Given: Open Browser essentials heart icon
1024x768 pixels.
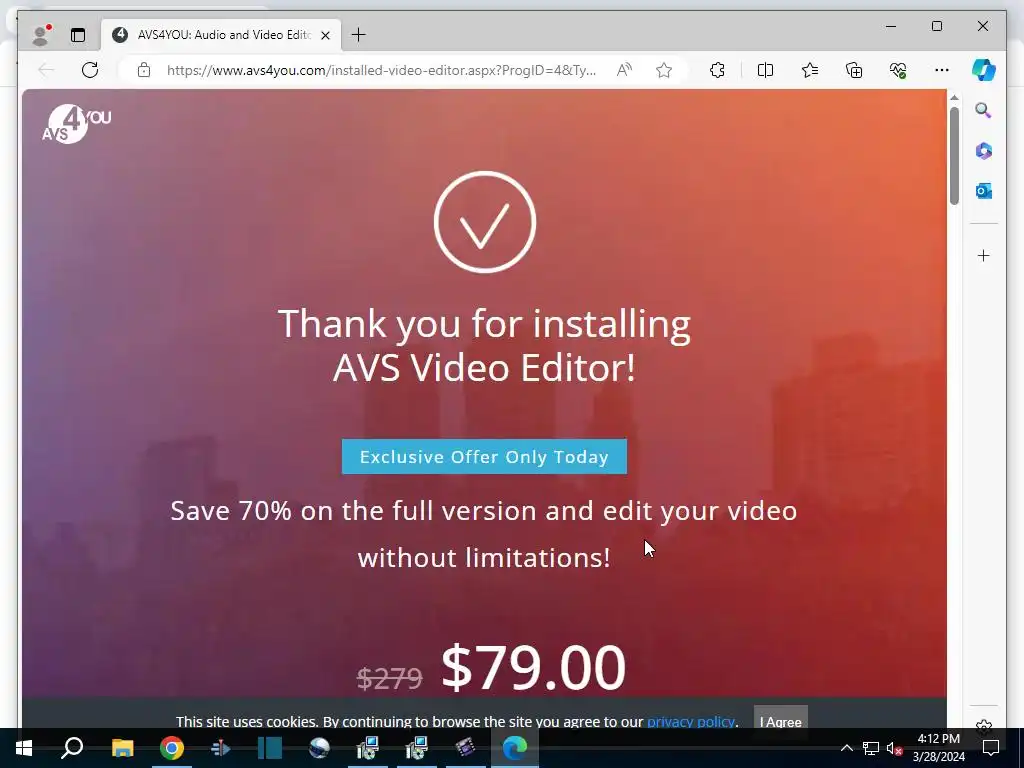Looking at the screenshot, I should [898, 70].
